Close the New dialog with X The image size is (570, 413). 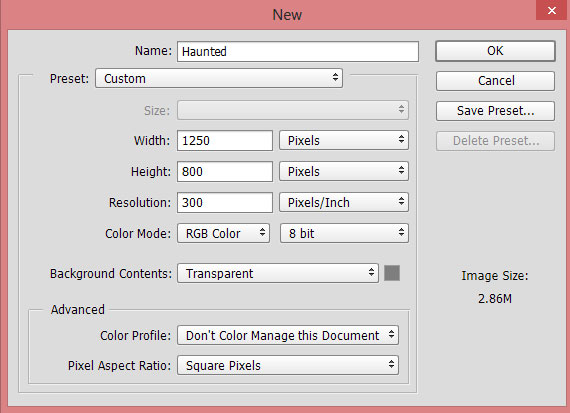[551, 11]
